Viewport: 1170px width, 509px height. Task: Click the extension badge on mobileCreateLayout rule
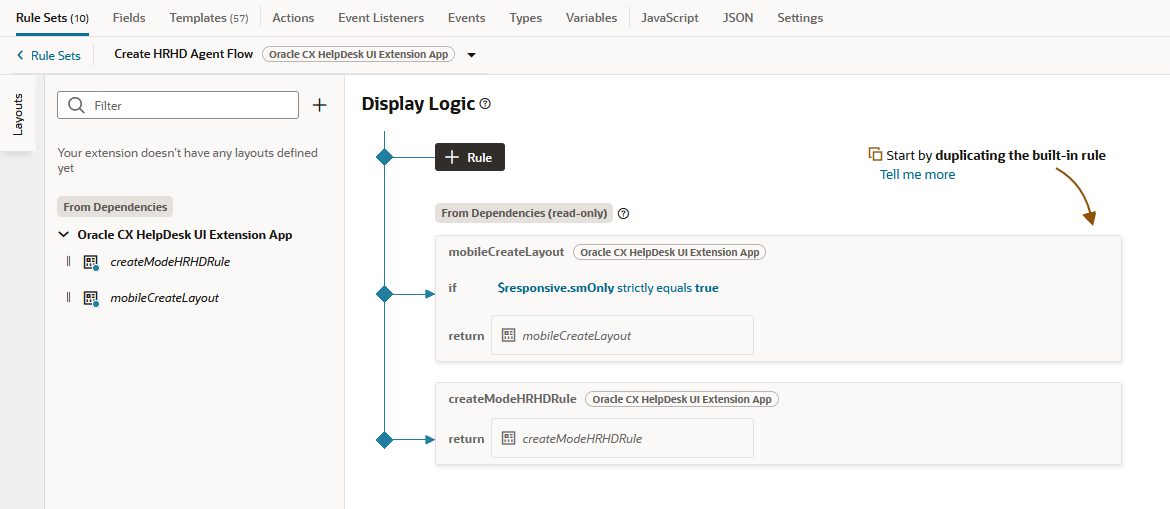tap(669, 252)
